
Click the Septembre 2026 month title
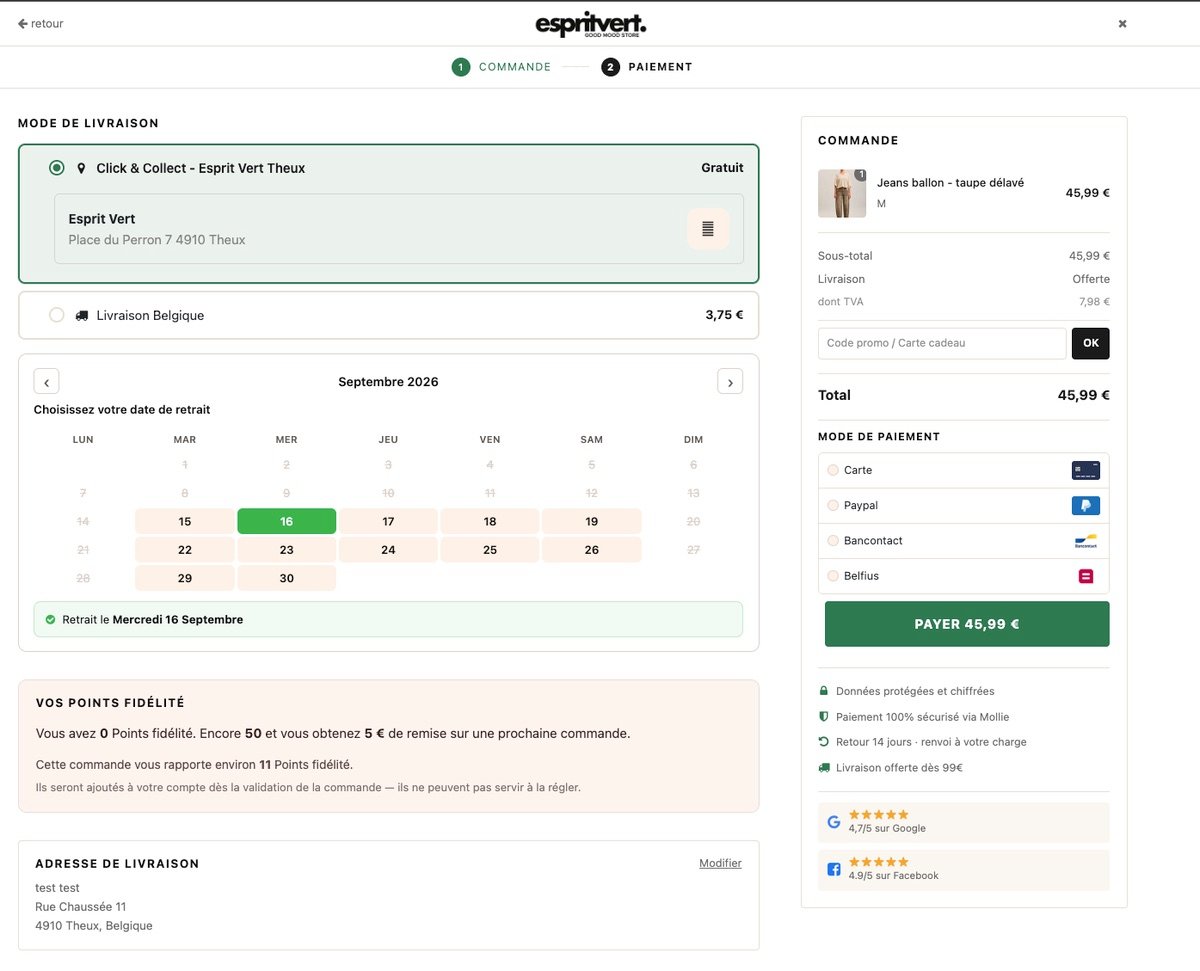click(388, 382)
